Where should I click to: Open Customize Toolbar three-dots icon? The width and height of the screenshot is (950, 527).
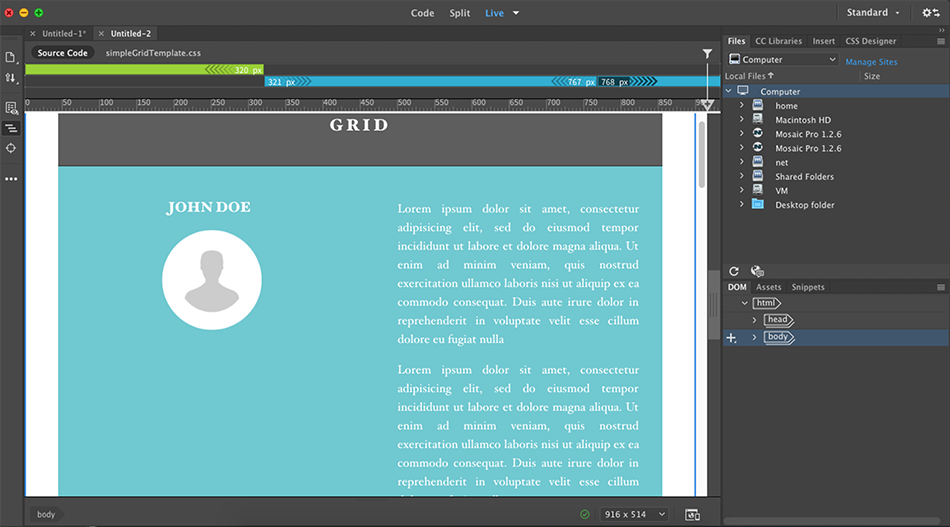tap(11, 179)
